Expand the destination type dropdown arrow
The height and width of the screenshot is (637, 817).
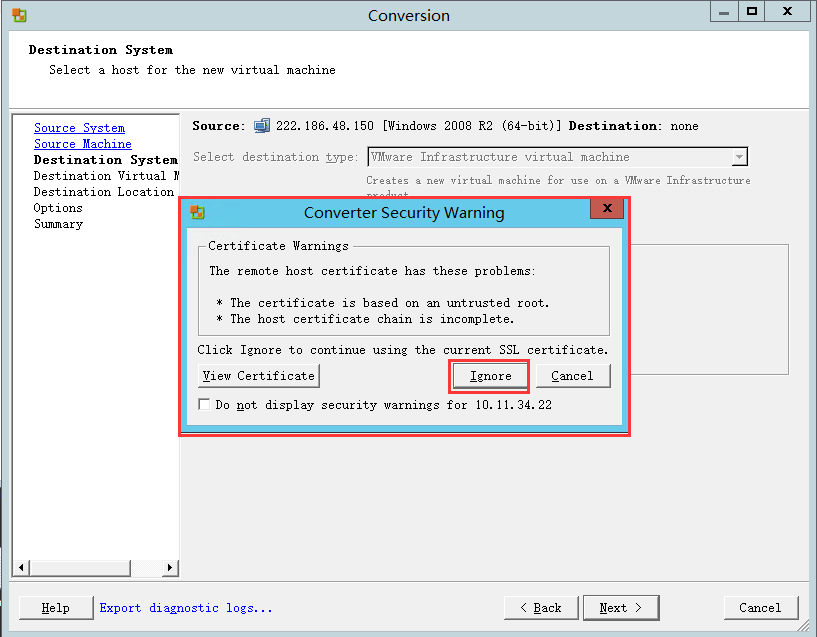[739, 157]
